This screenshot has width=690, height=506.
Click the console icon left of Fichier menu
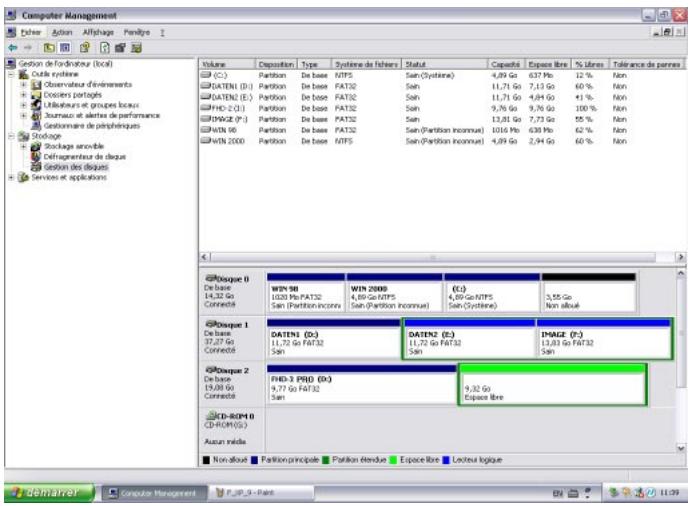pyautogui.click(x=11, y=32)
